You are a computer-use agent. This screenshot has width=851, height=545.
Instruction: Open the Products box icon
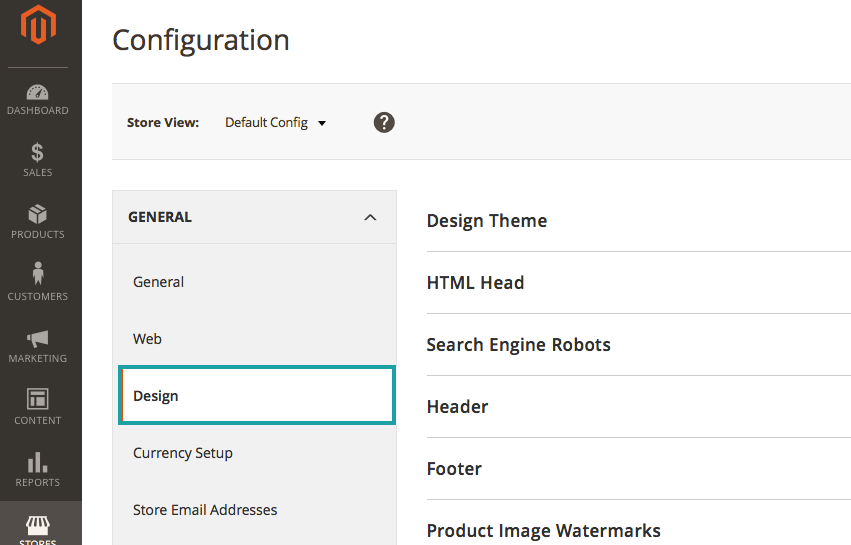point(38,215)
